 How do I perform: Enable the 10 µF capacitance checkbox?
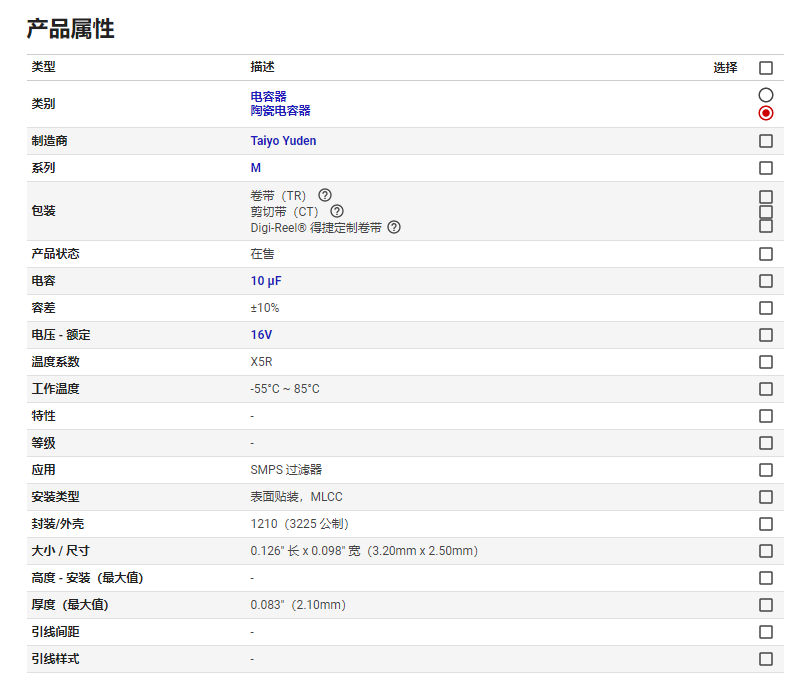tap(765, 281)
